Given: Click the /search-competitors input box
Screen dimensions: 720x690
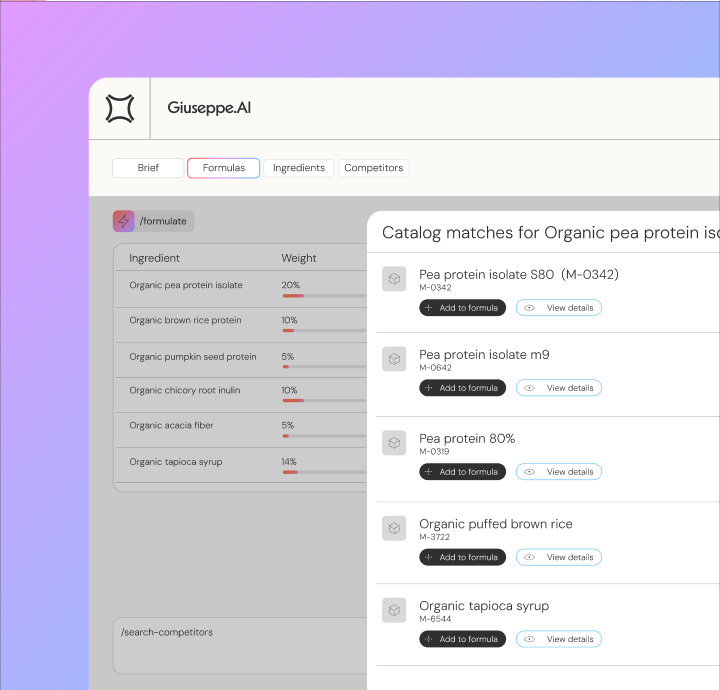Looking at the screenshot, I should pyautogui.click(x=240, y=645).
